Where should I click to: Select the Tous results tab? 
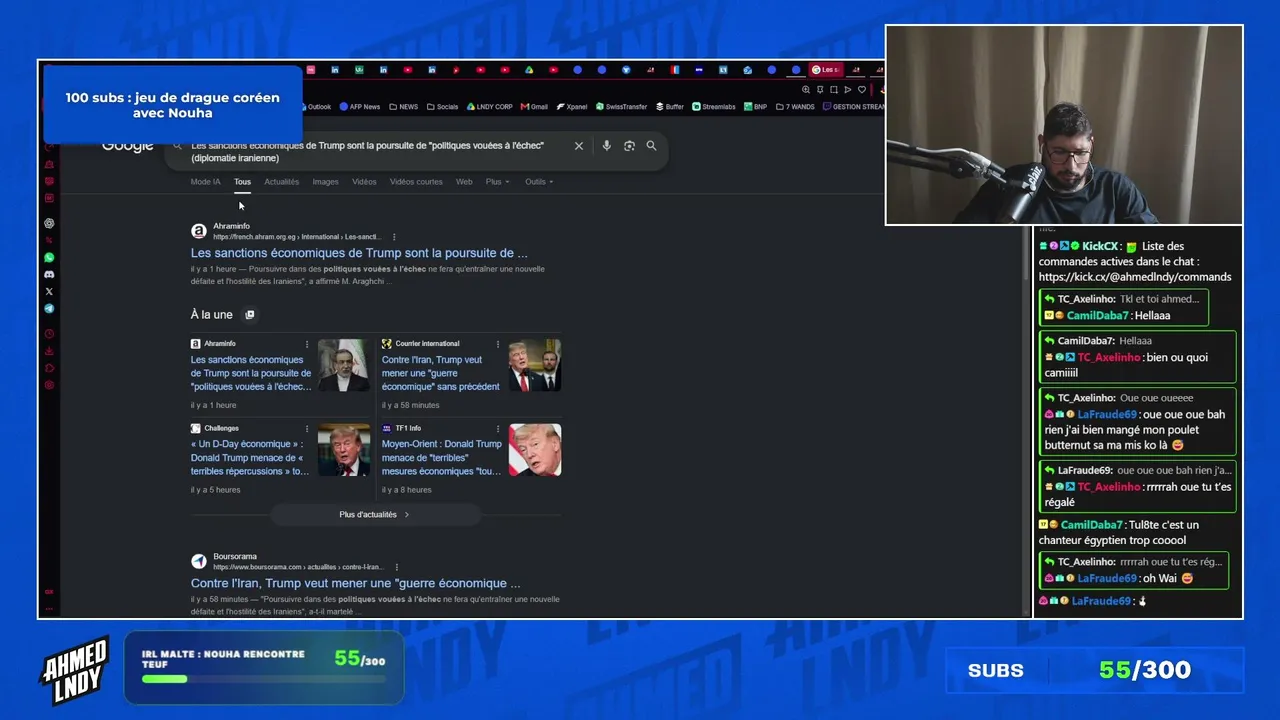[x=242, y=182]
